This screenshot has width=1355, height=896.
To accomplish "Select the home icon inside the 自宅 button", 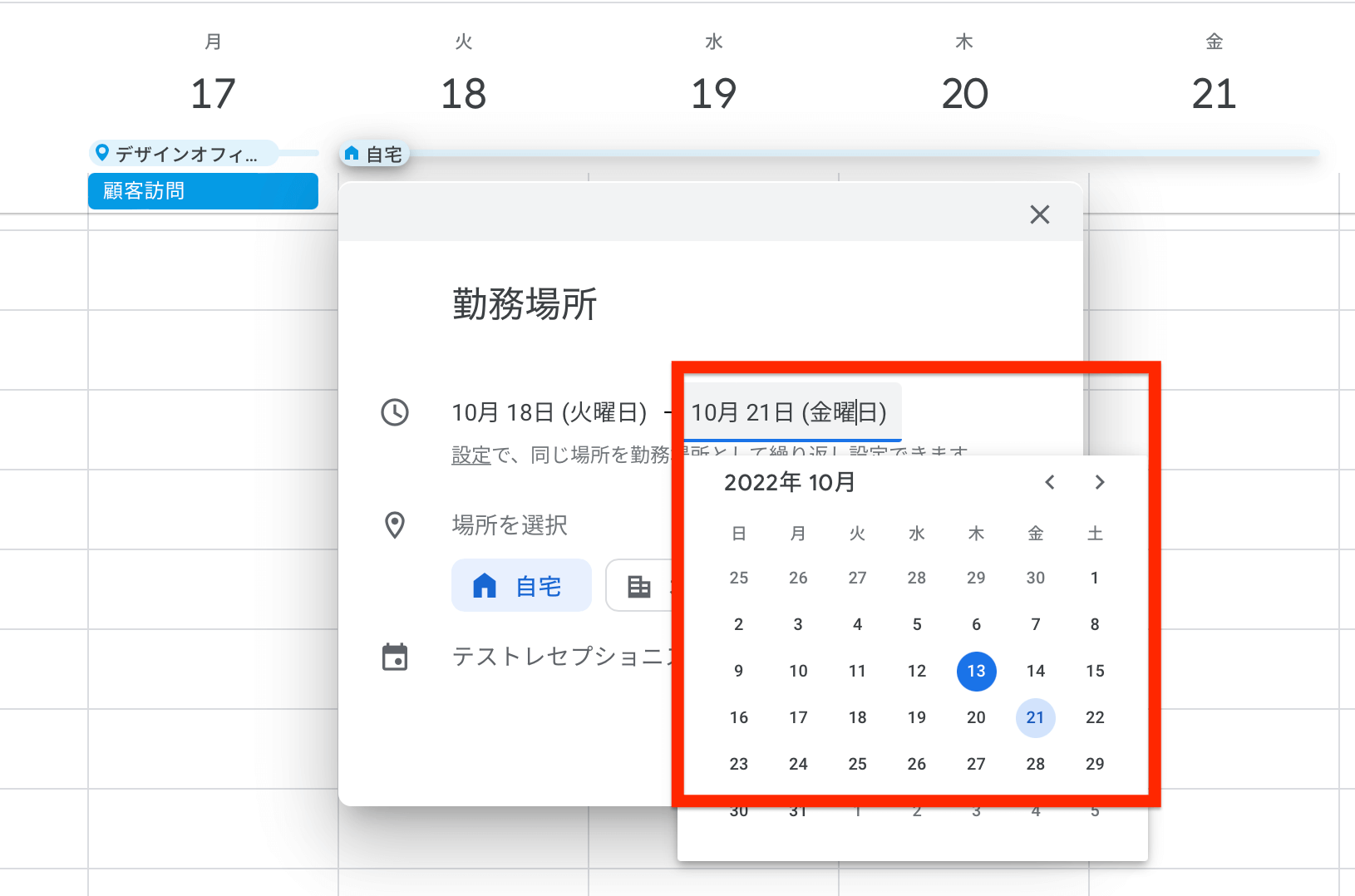I will [x=485, y=585].
